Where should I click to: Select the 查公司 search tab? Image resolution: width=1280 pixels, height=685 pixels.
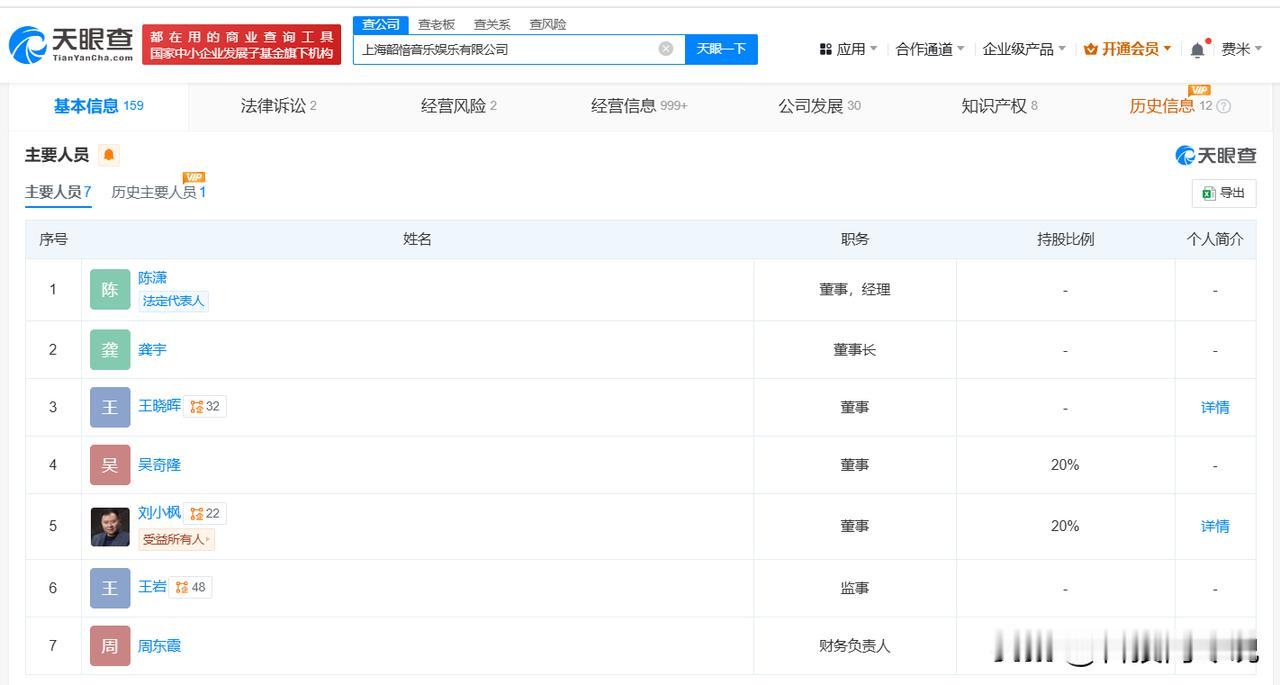click(381, 24)
